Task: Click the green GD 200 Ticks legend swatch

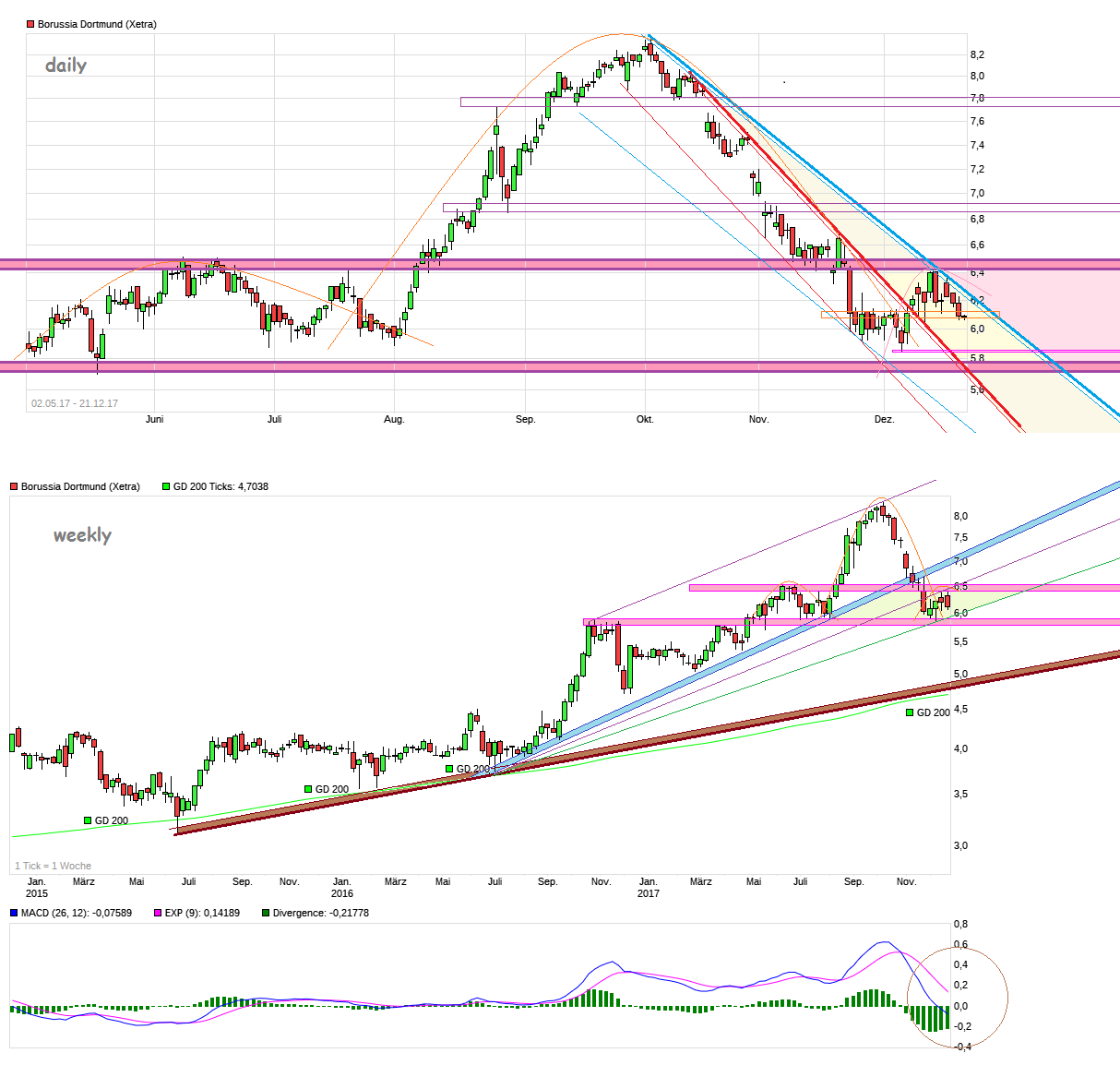Action: pyautogui.click(x=166, y=486)
